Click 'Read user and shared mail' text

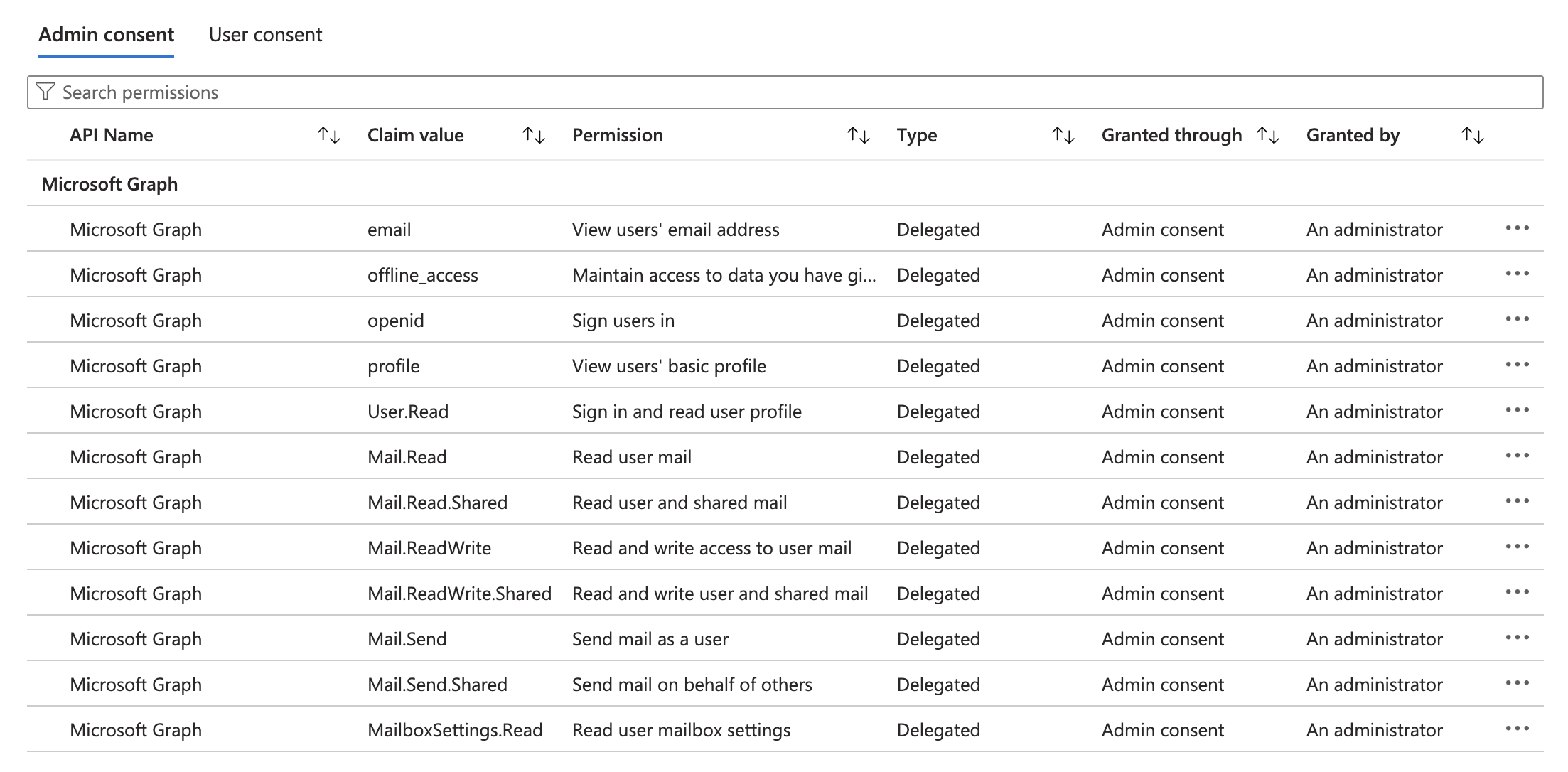pos(680,503)
